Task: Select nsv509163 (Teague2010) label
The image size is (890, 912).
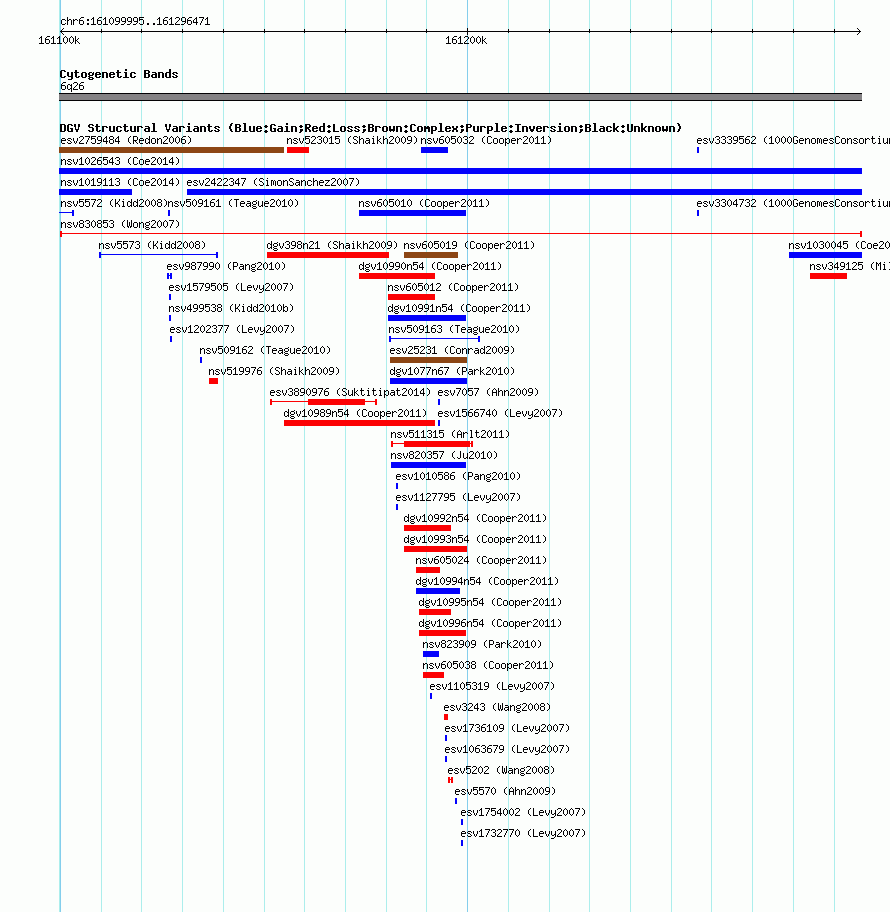Action: [x=454, y=329]
